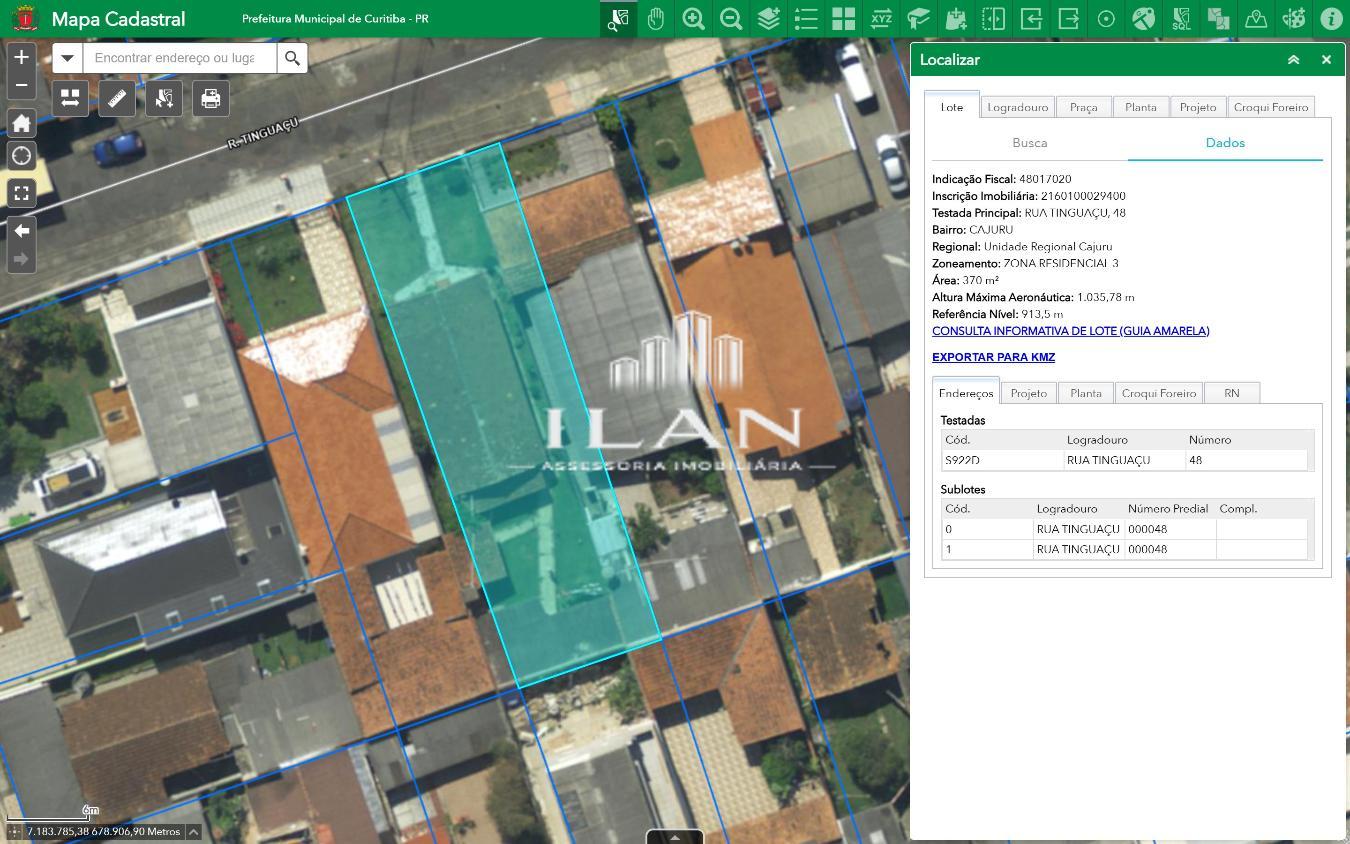The image size is (1350, 844).
Task: Click the zoom out magnifier icon
Action: (731, 18)
